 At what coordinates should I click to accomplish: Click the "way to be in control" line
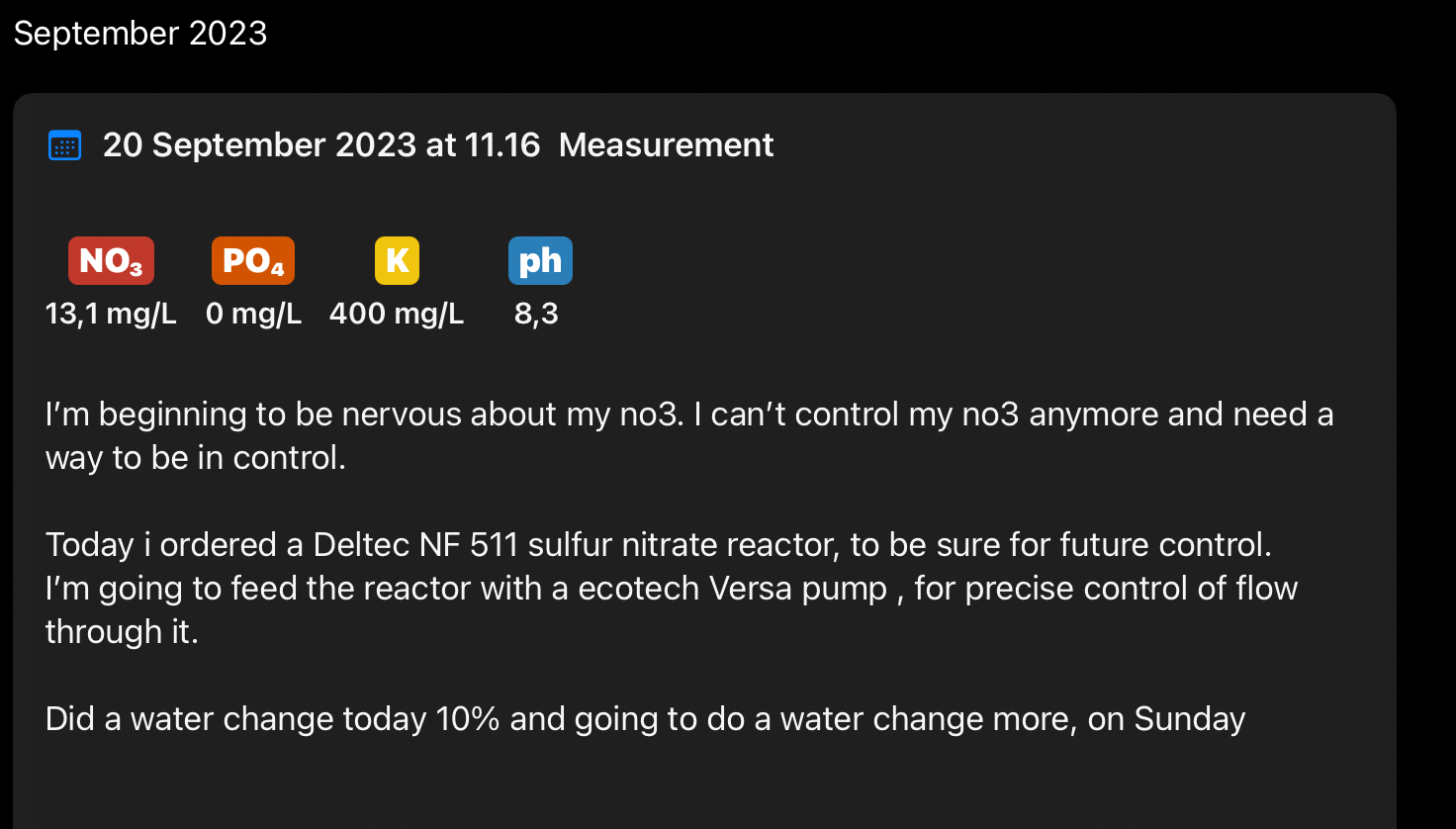tap(196, 458)
